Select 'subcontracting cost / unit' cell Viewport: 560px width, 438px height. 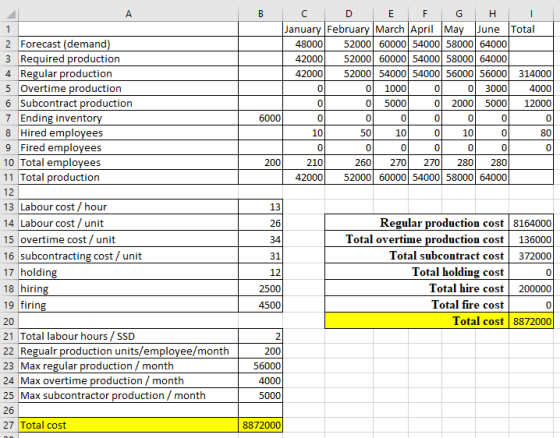click(129, 256)
